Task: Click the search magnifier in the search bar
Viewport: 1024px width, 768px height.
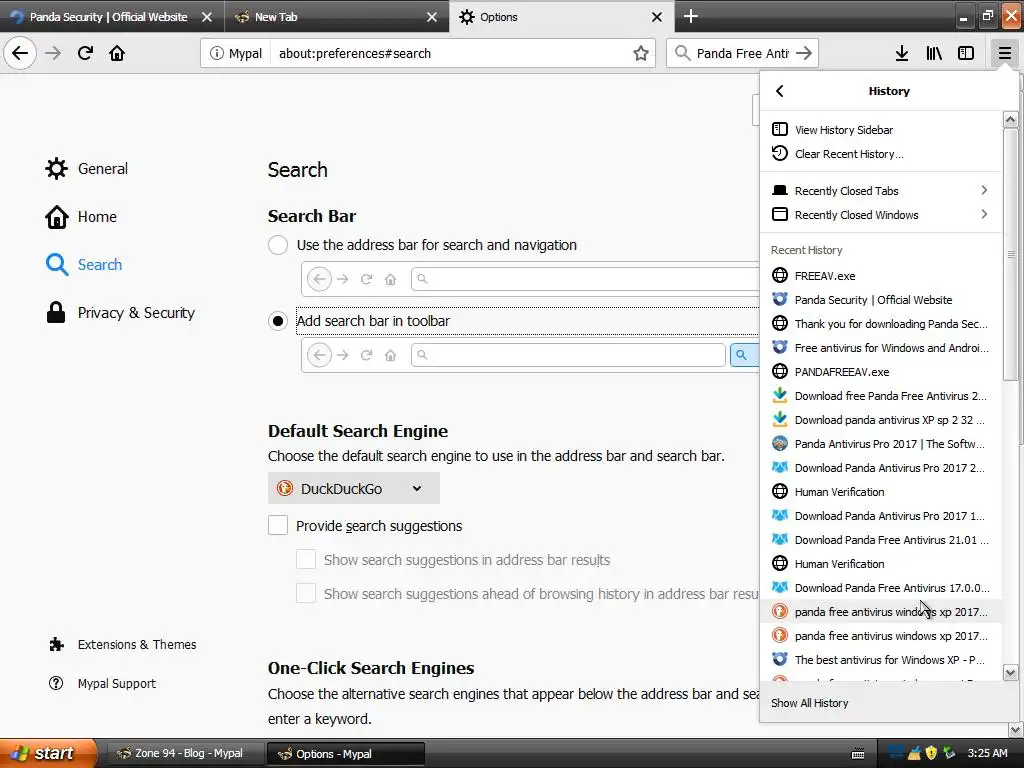Action: pyautogui.click(x=682, y=53)
